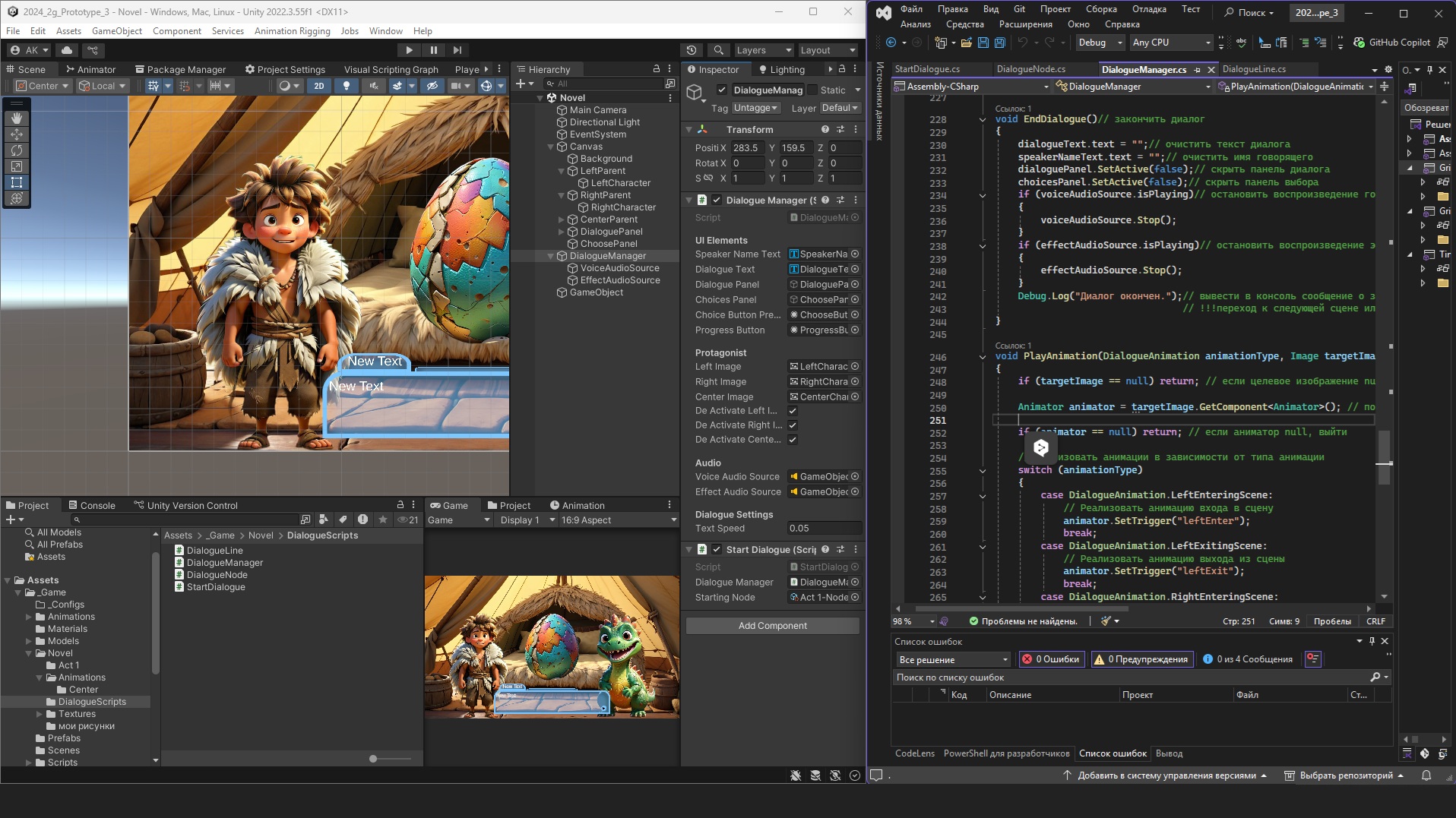Open the GameObject menu

coord(116,31)
